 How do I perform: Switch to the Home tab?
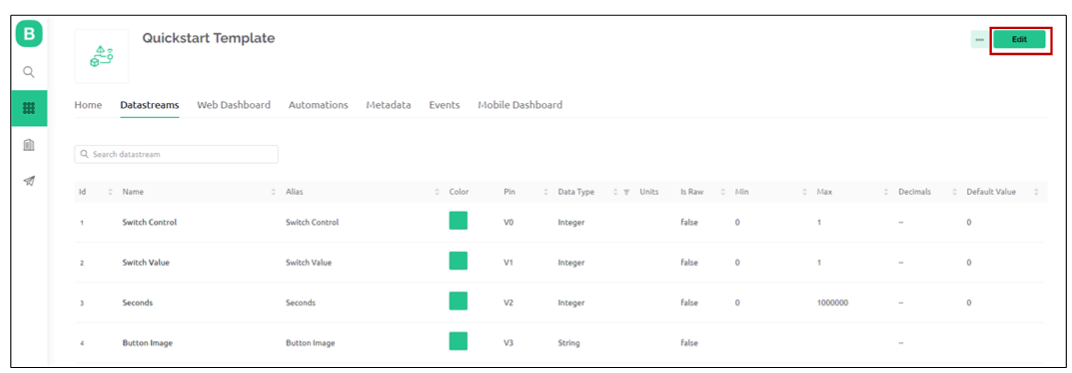point(88,105)
